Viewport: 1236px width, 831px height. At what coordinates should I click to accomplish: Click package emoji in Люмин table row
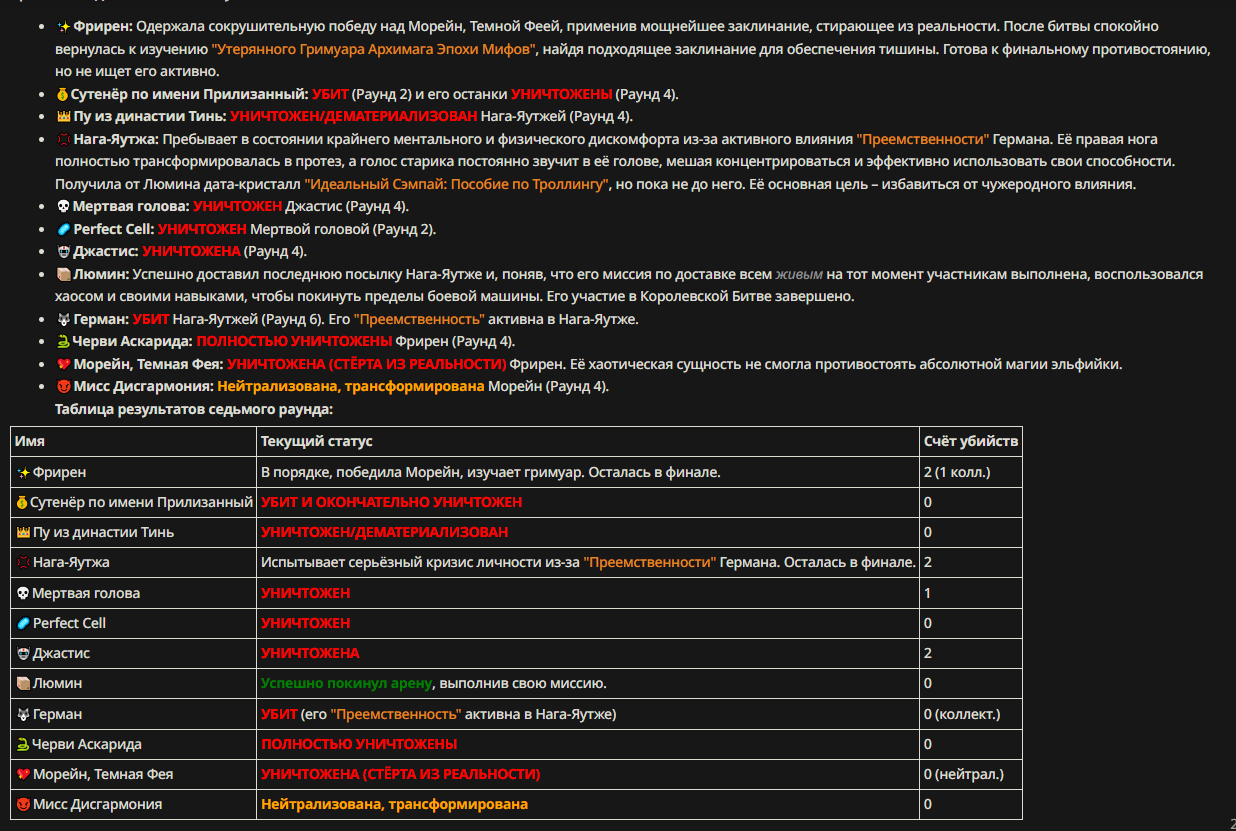(x=22, y=684)
